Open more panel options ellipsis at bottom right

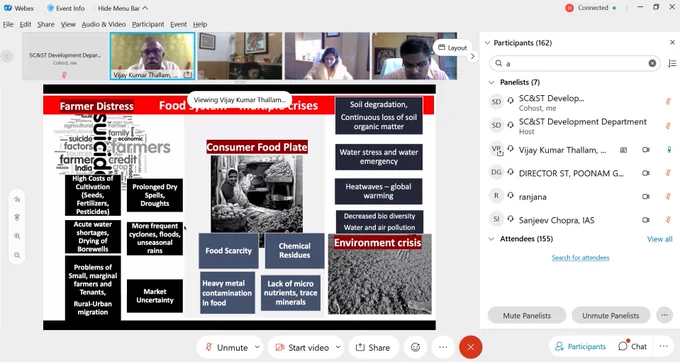pos(664,346)
